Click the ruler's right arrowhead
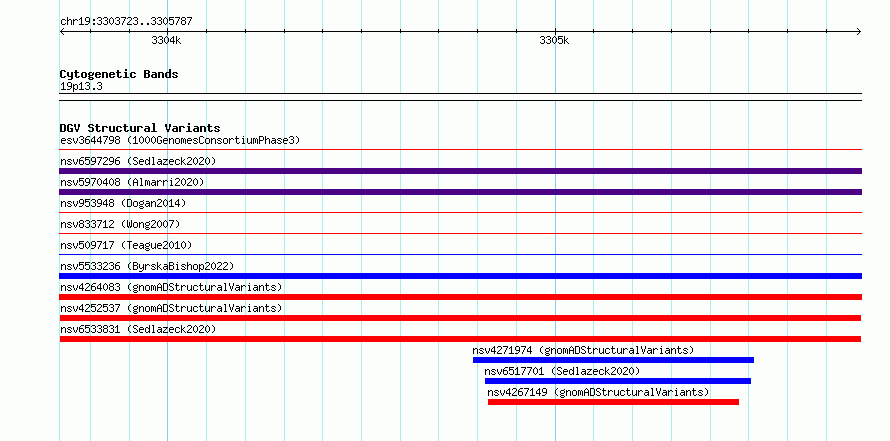The image size is (890, 441). (859, 32)
